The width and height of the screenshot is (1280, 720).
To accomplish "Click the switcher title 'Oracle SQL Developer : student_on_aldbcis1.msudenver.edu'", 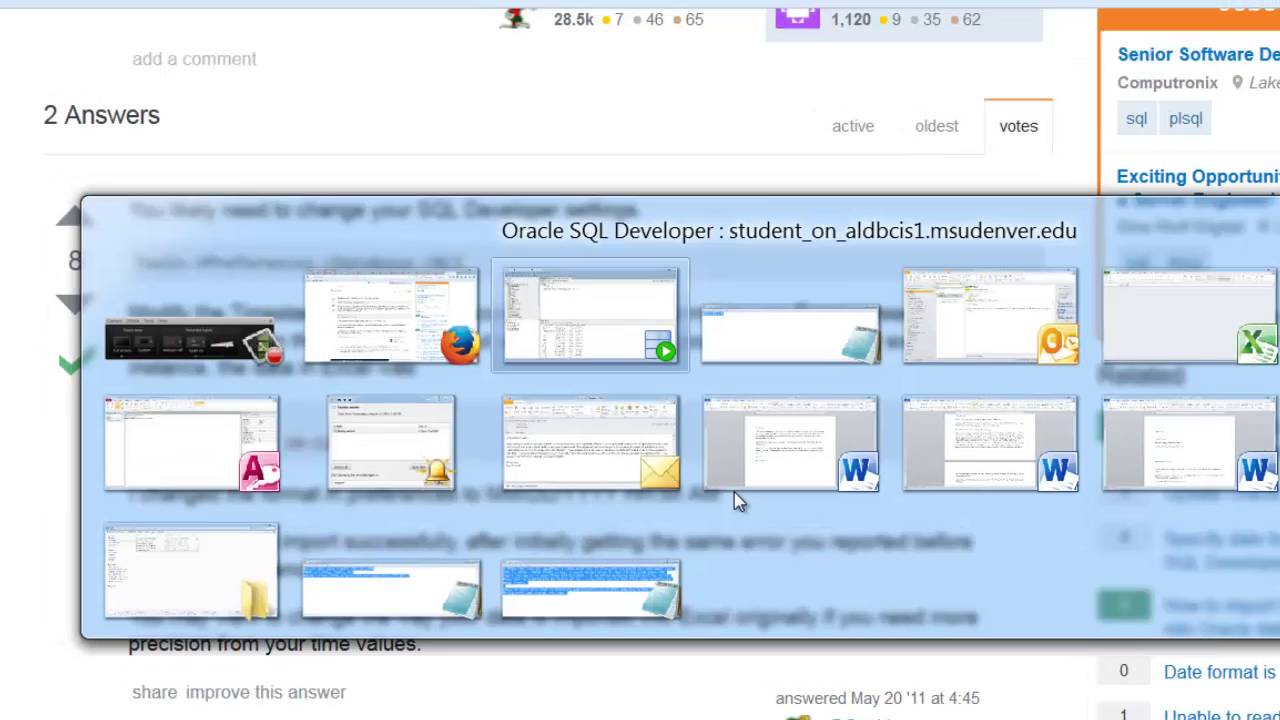I will click(789, 231).
